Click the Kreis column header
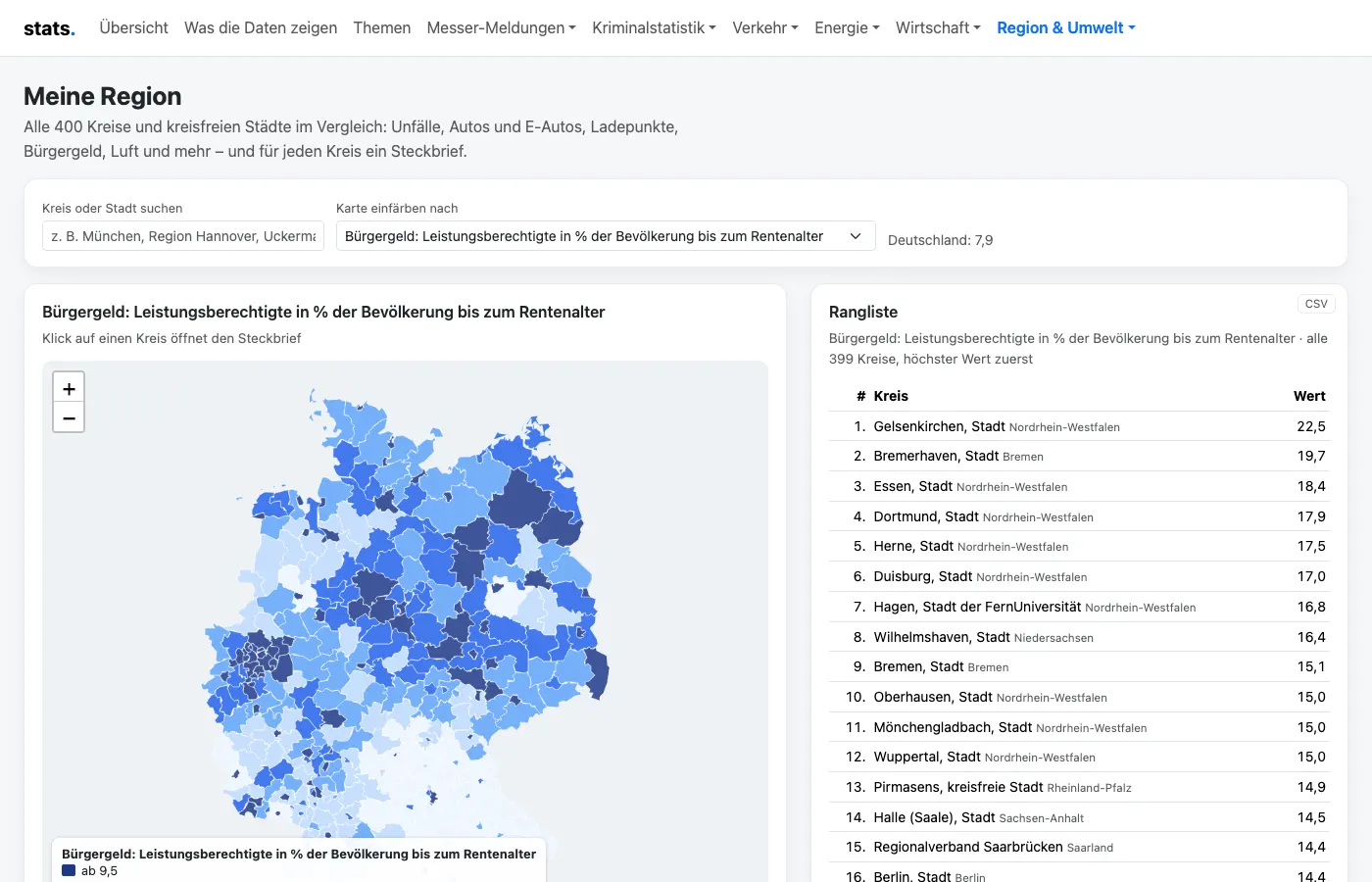 [x=891, y=396]
